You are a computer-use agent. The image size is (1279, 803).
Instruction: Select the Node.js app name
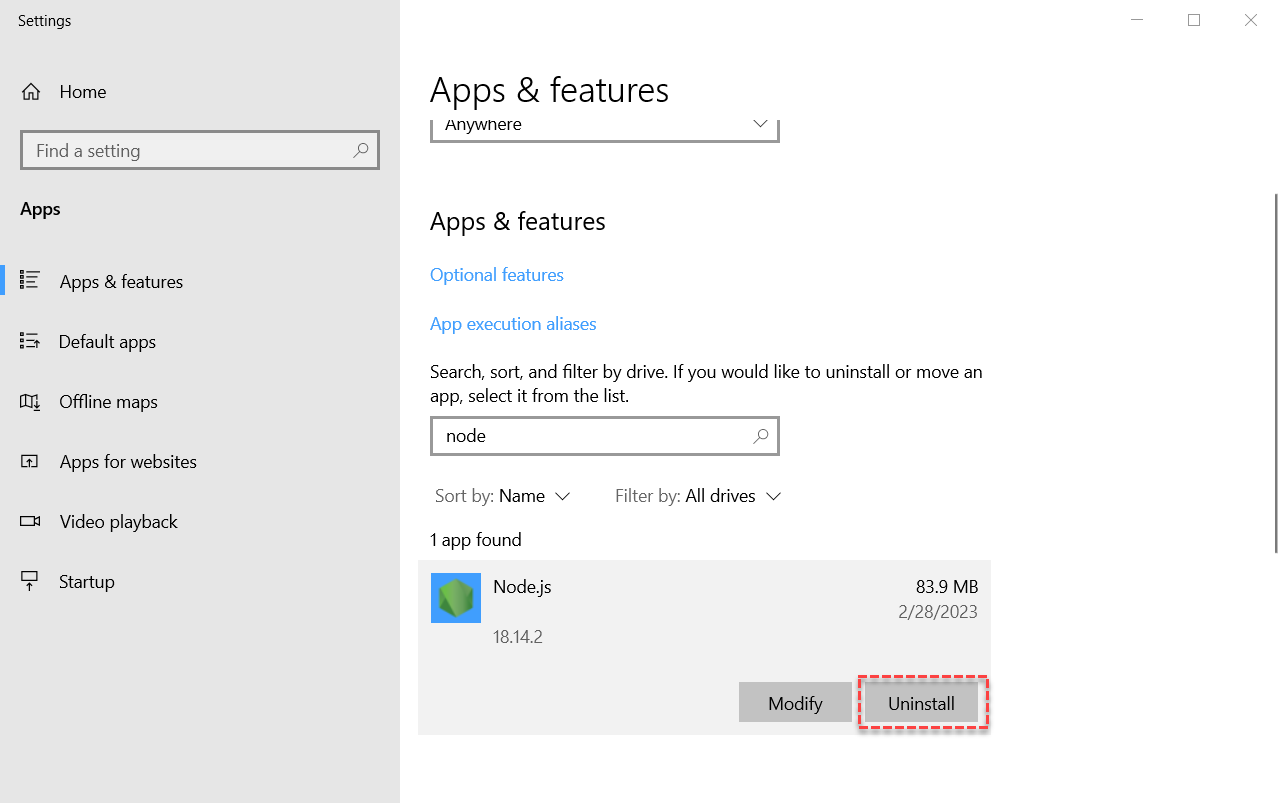(x=522, y=587)
